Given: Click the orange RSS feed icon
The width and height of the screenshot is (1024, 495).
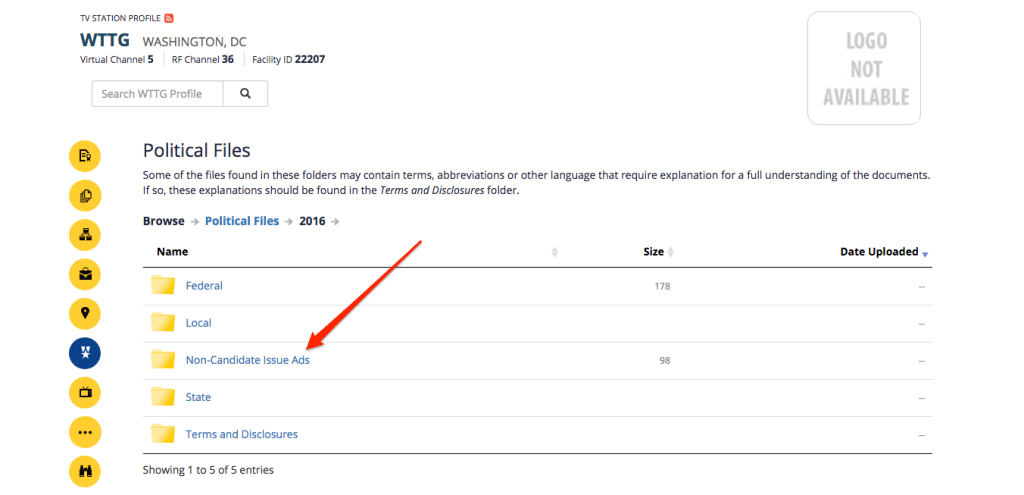Looking at the screenshot, I should 169,19.
